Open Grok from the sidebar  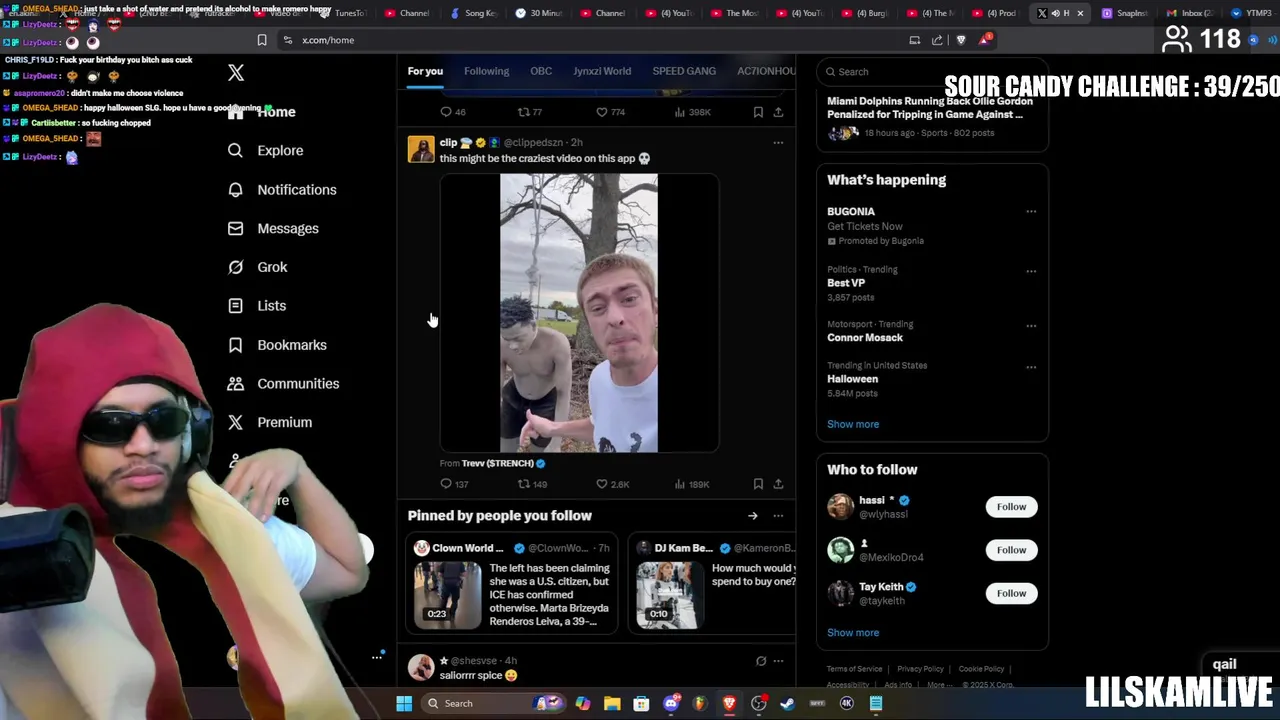tap(257, 267)
